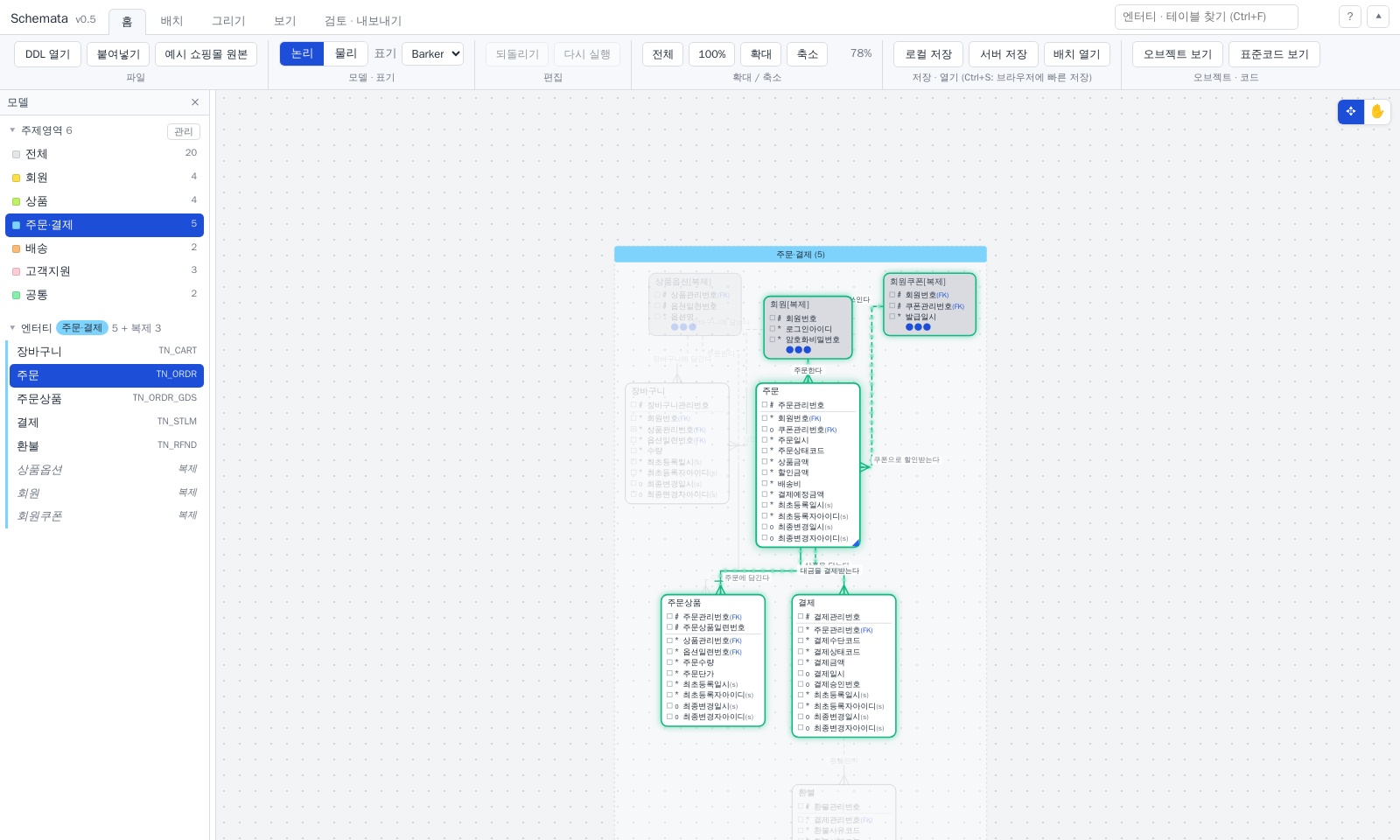Image resolution: width=1400 pixels, height=840 pixels.
Task: Open the help question mark button
Action: pos(1350,17)
